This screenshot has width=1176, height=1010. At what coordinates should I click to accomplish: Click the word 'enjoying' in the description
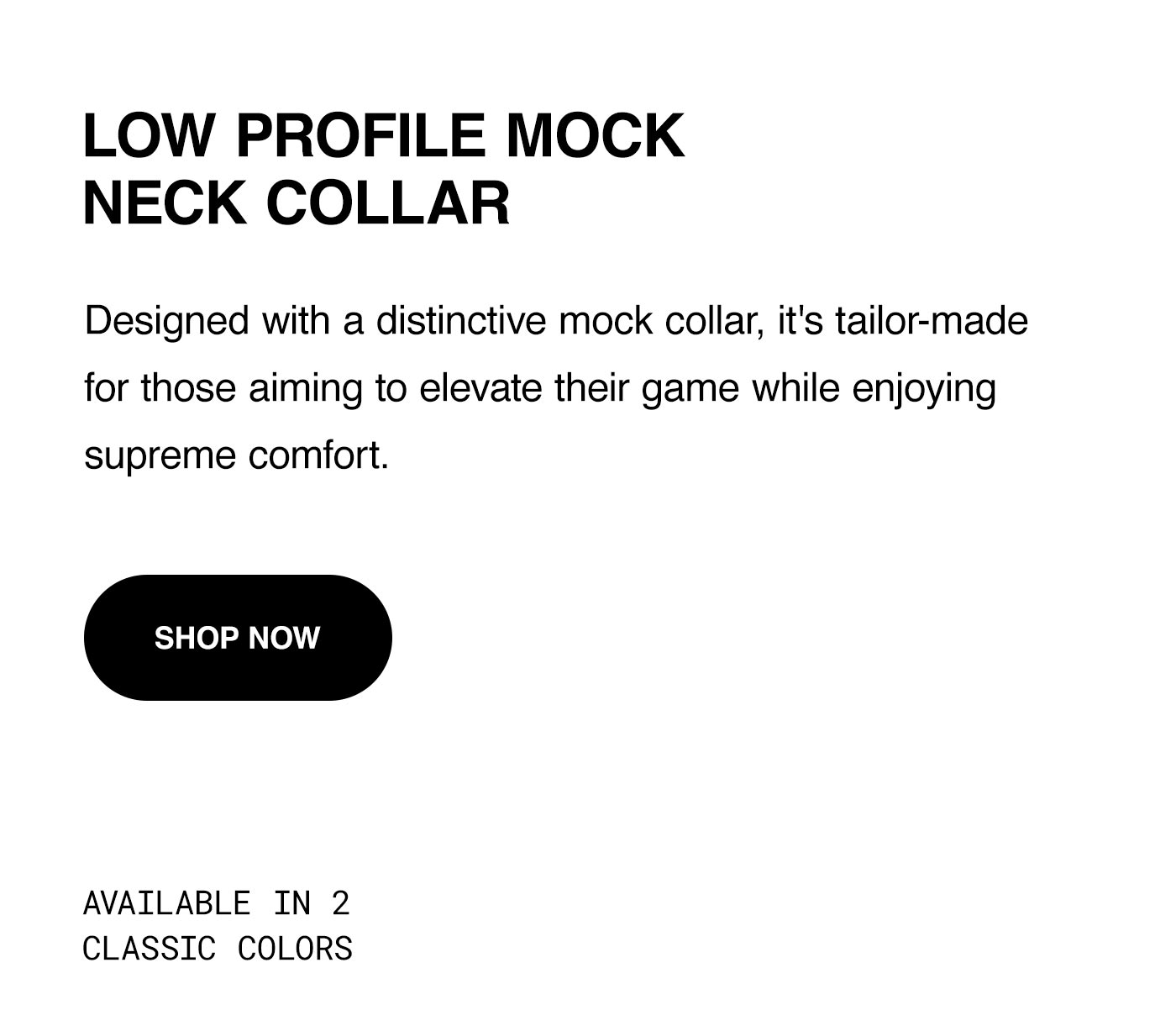click(924, 390)
